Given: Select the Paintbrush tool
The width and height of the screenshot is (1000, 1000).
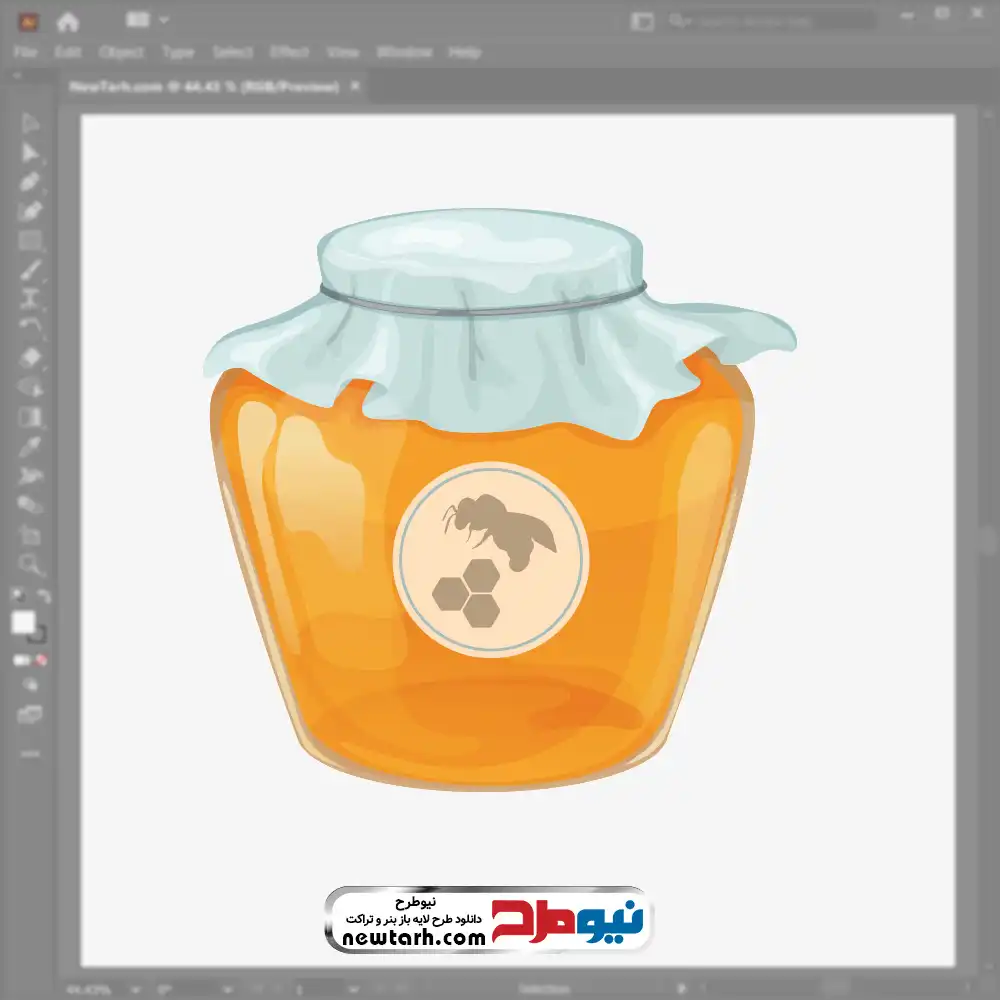Looking at the screenshot, I should coord(30,269).
